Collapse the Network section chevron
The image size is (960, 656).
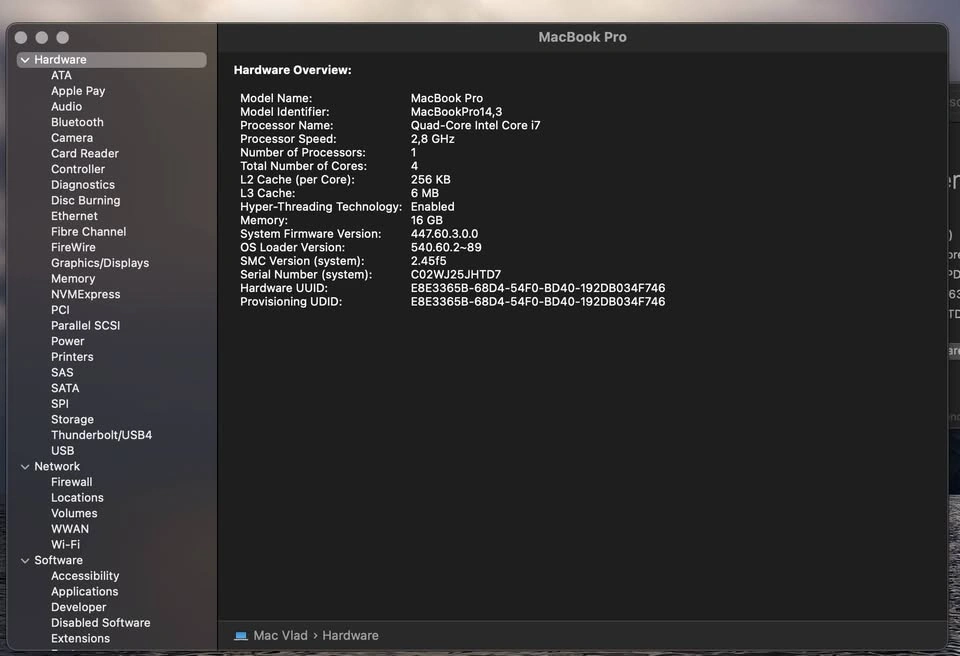(x=25, y=467)
